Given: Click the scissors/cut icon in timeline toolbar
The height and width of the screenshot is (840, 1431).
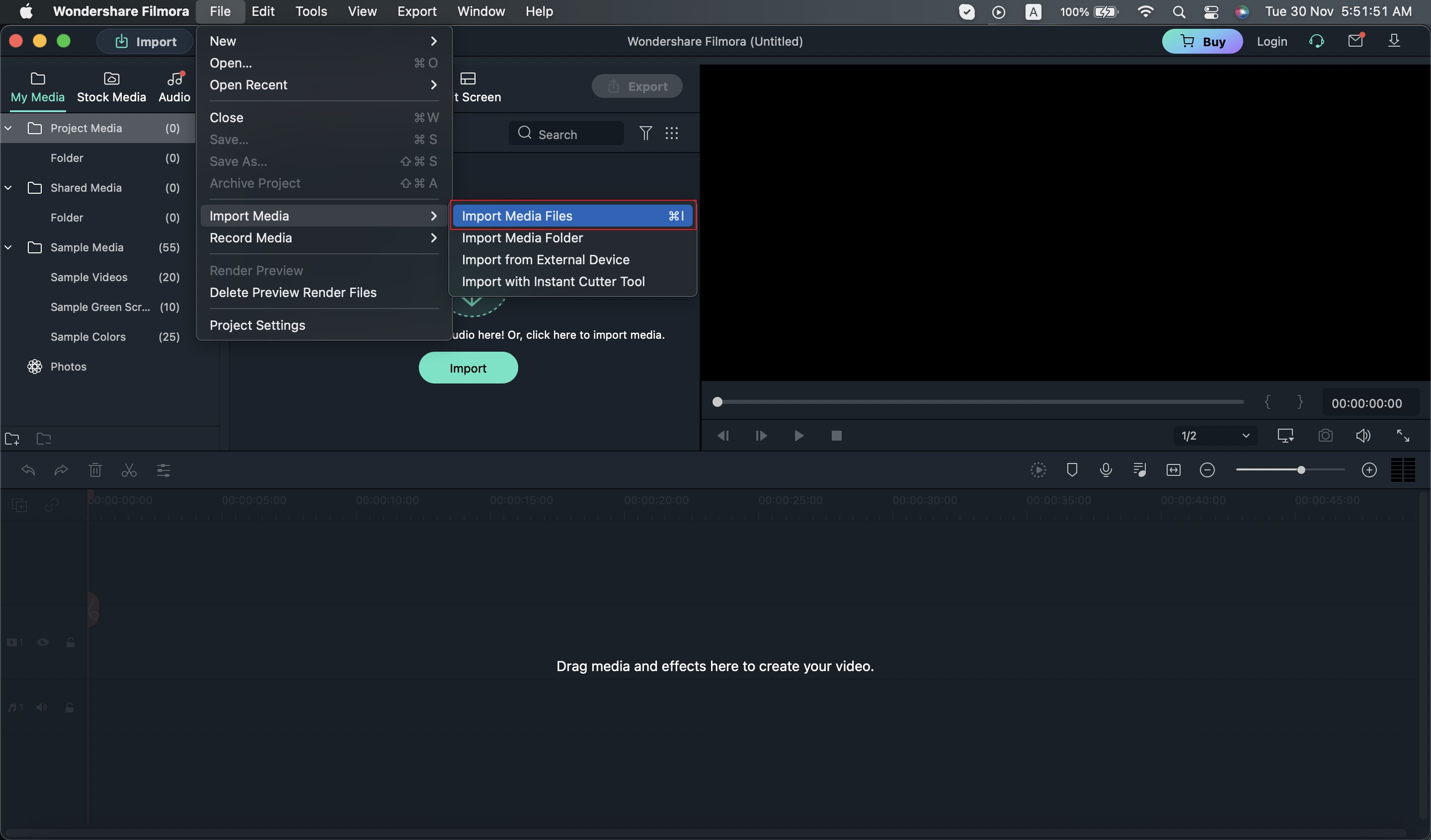Looking at the screenshot, I should coord(129,470).
